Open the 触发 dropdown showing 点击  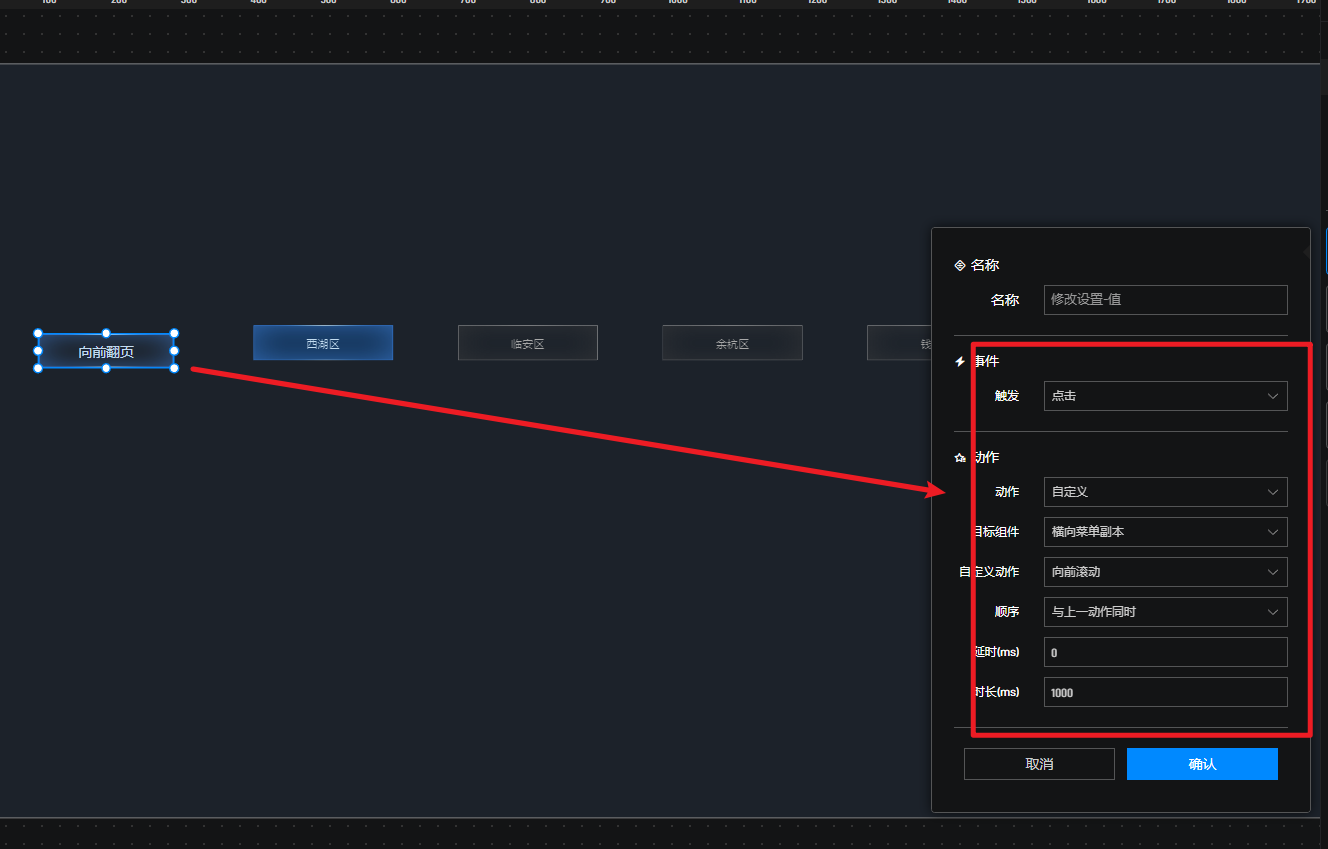pos(1165,396)
